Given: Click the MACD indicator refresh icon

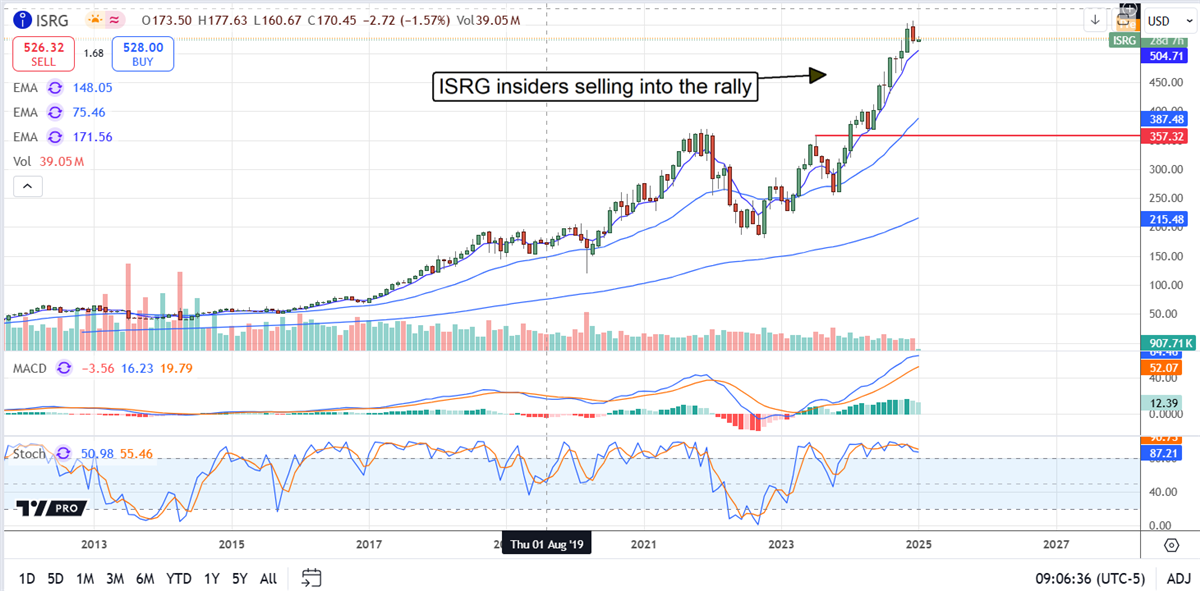Looking at the screenshot, I should (x=66, y=369).
